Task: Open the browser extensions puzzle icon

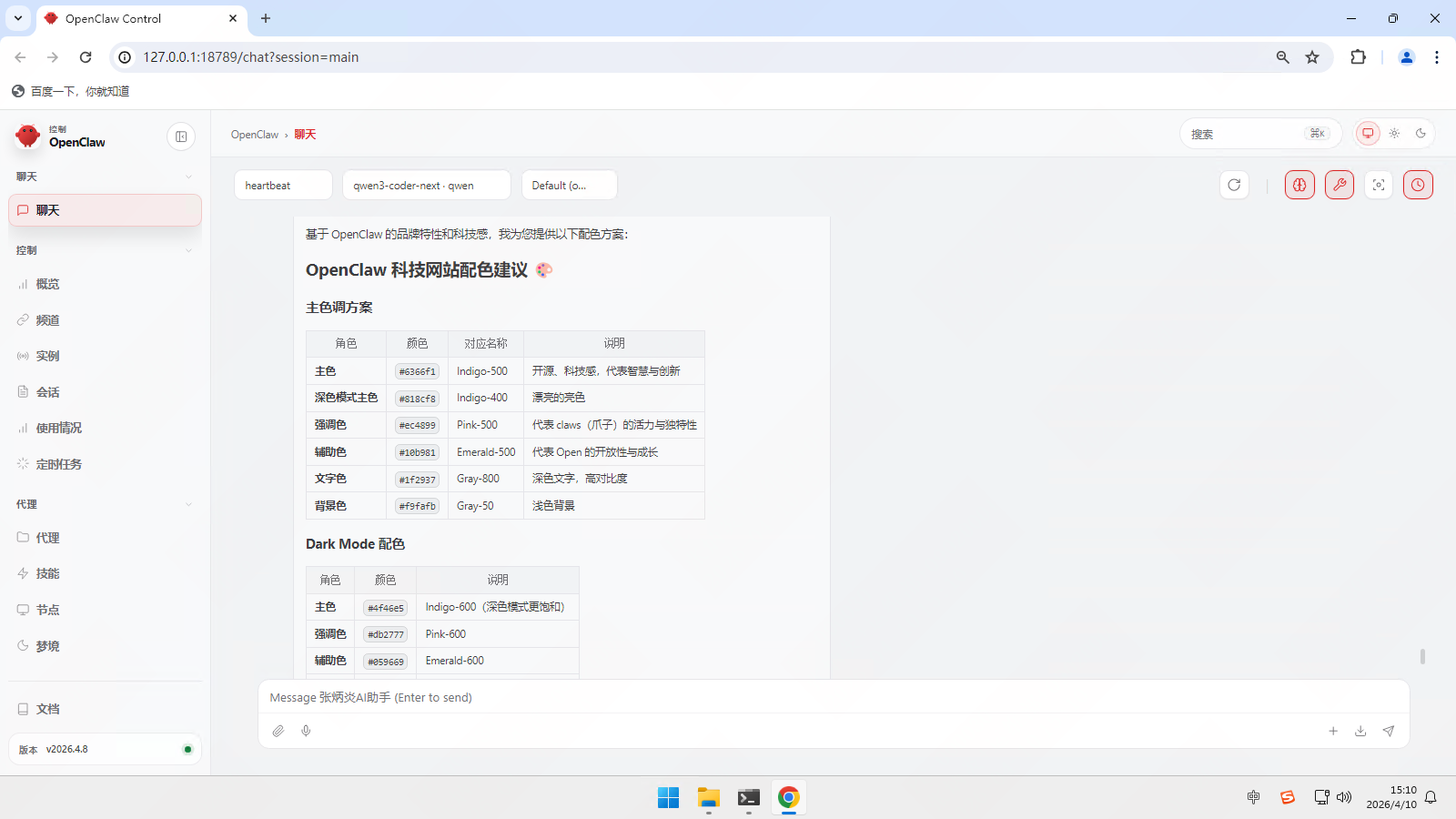Action: point(1358,57)
